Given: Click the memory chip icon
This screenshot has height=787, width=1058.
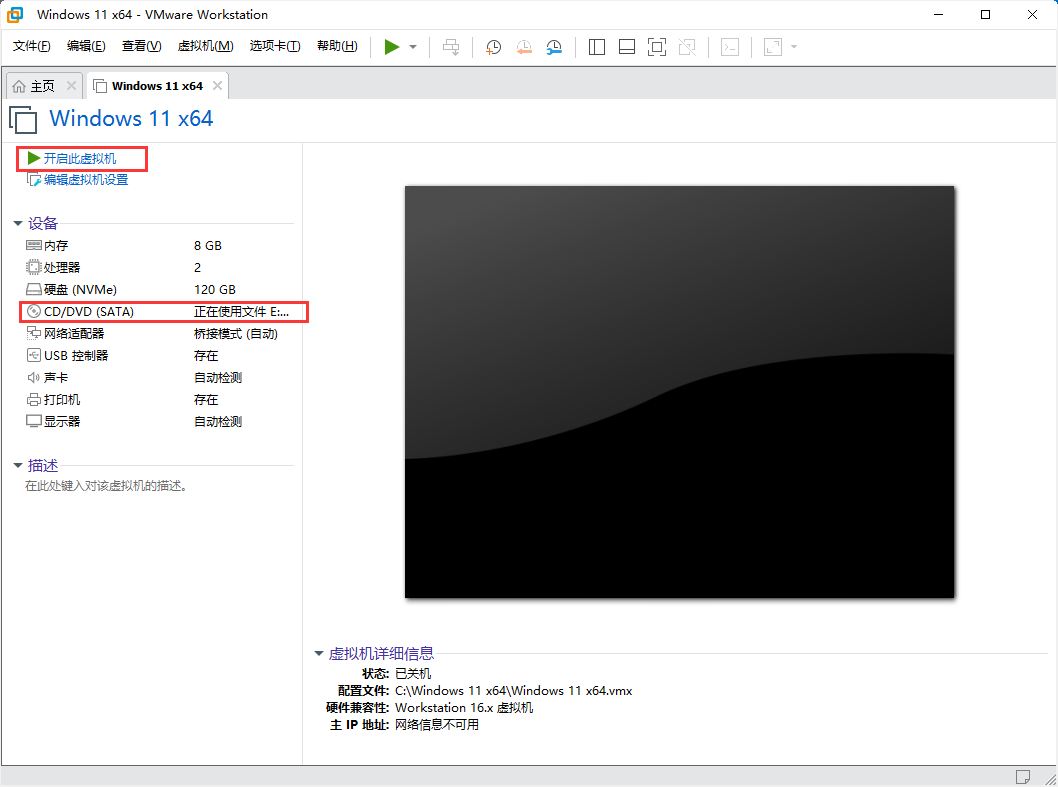Looking at the screenshot, I should (34, 245).
